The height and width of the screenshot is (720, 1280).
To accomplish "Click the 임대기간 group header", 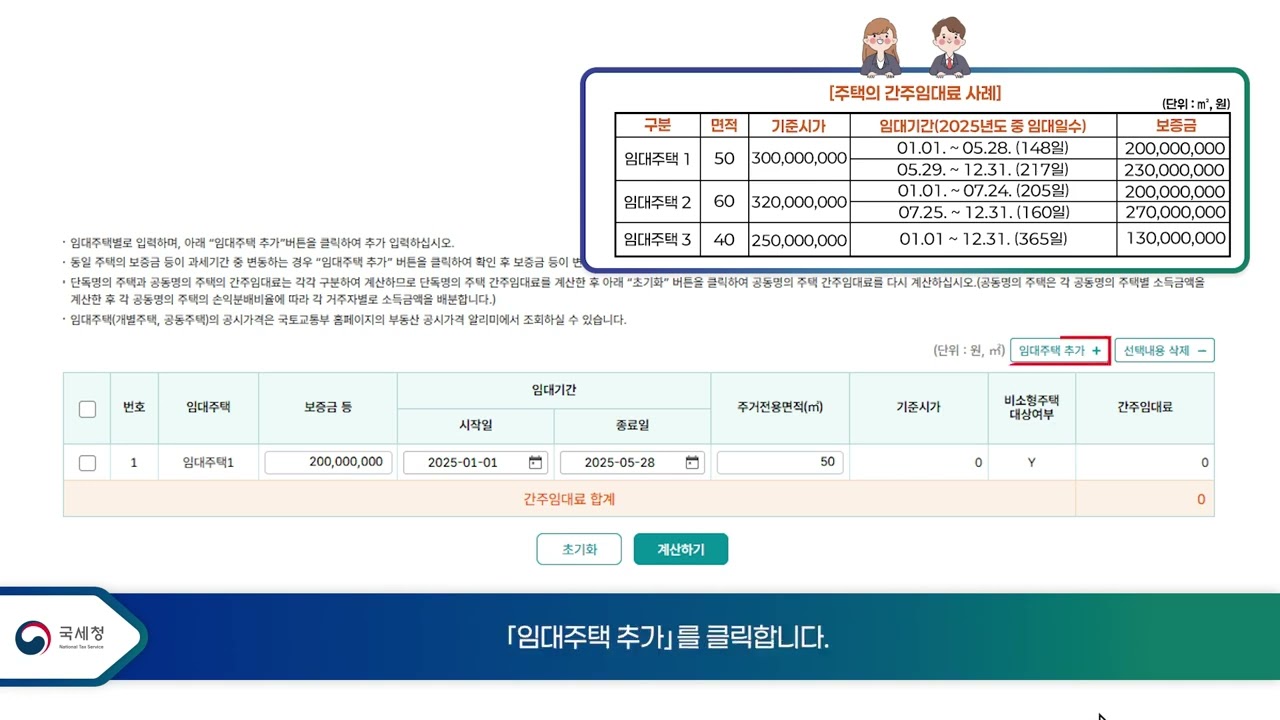I will pos(554,391).
